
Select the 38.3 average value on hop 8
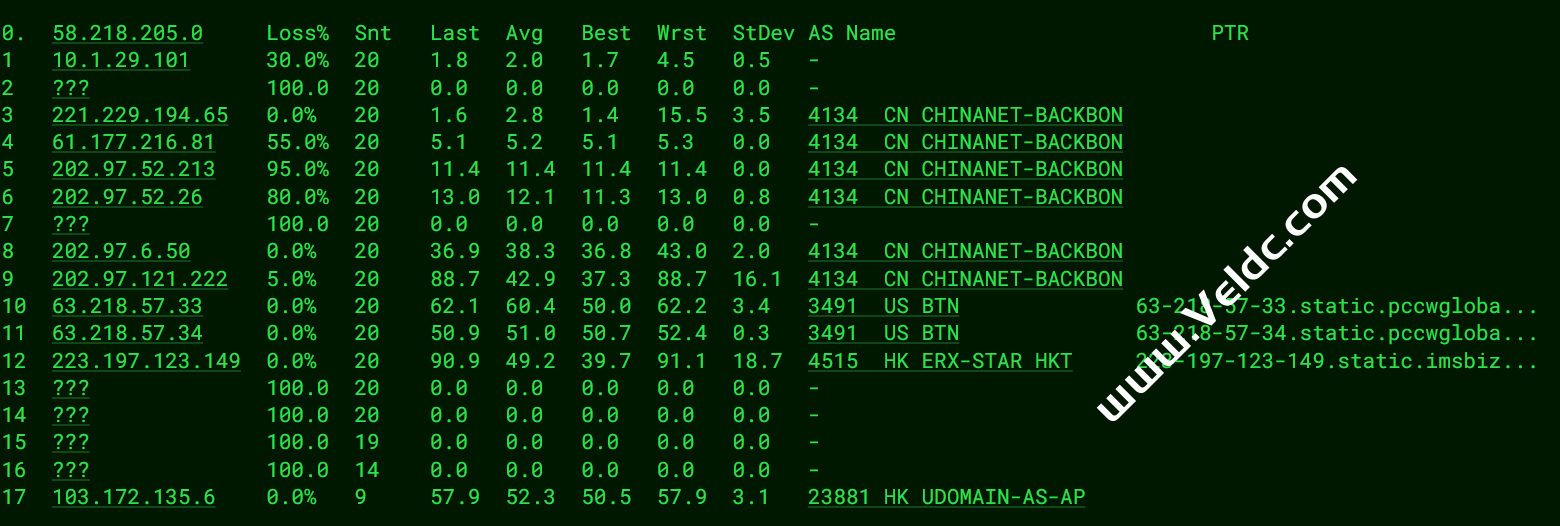tap(531, 251)
